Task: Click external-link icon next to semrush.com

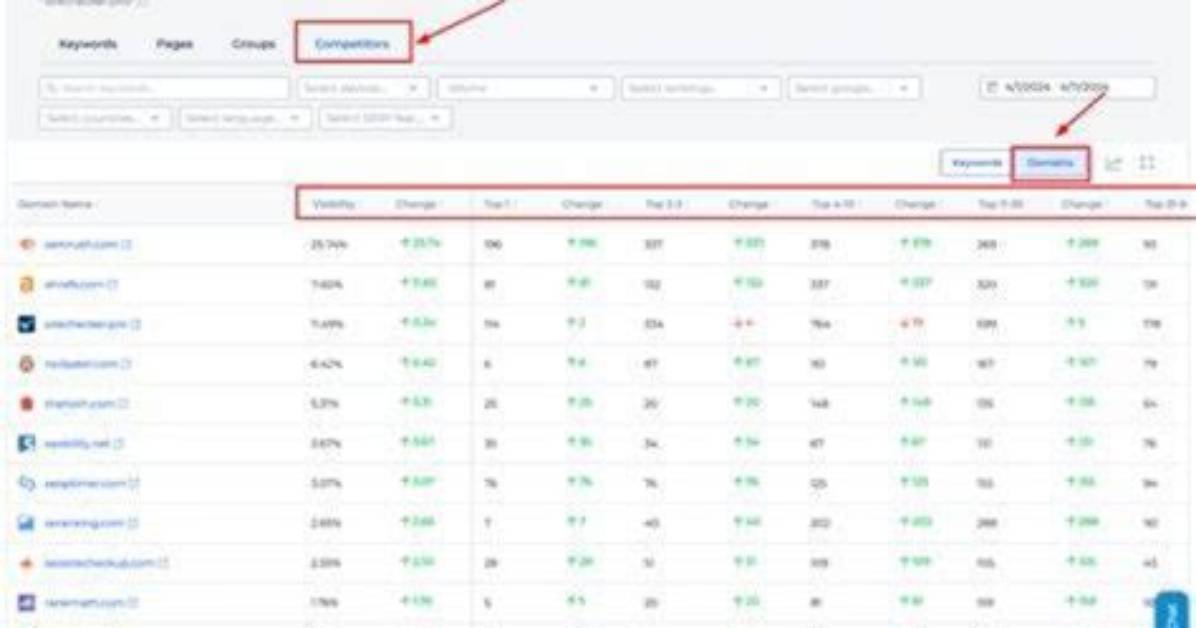Action: pos(127,244)
